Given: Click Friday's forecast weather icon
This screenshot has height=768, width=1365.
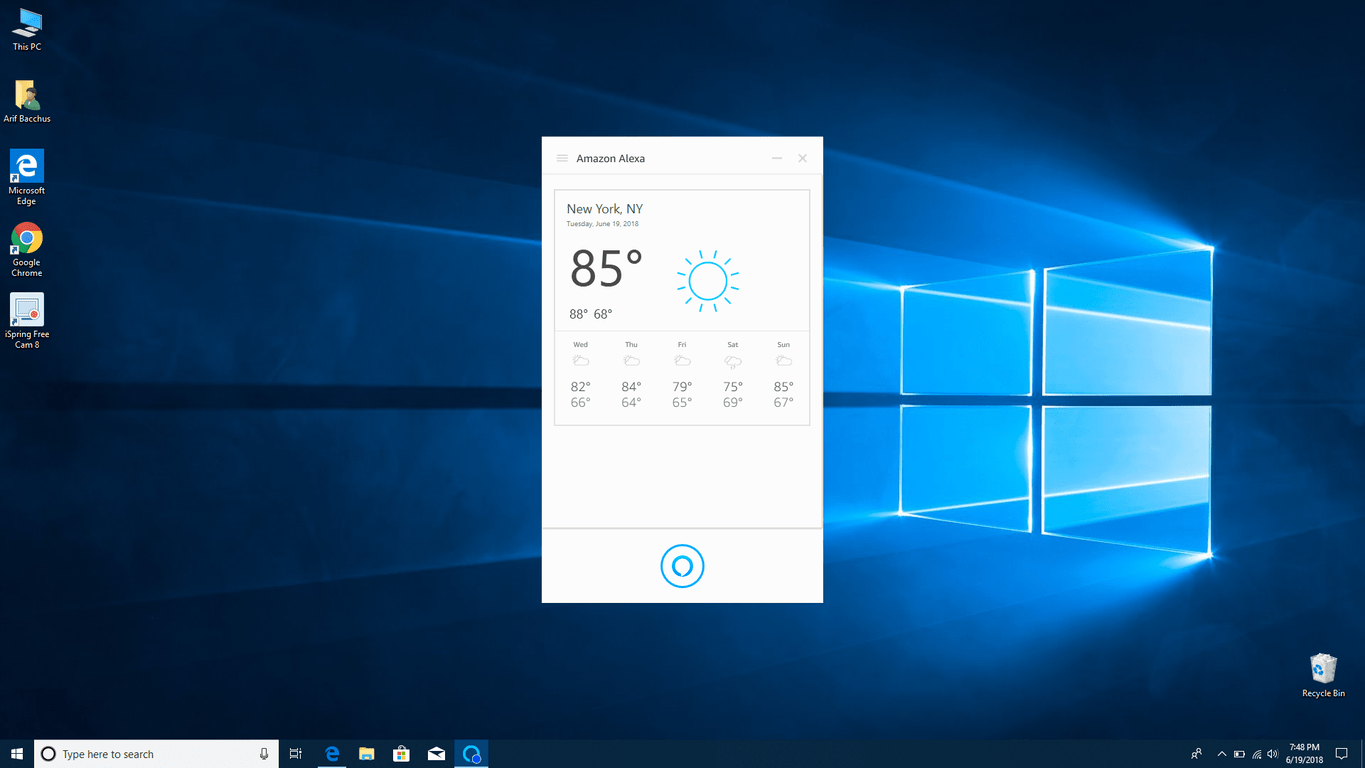Looking at the screenshot, I should [682, 361].
